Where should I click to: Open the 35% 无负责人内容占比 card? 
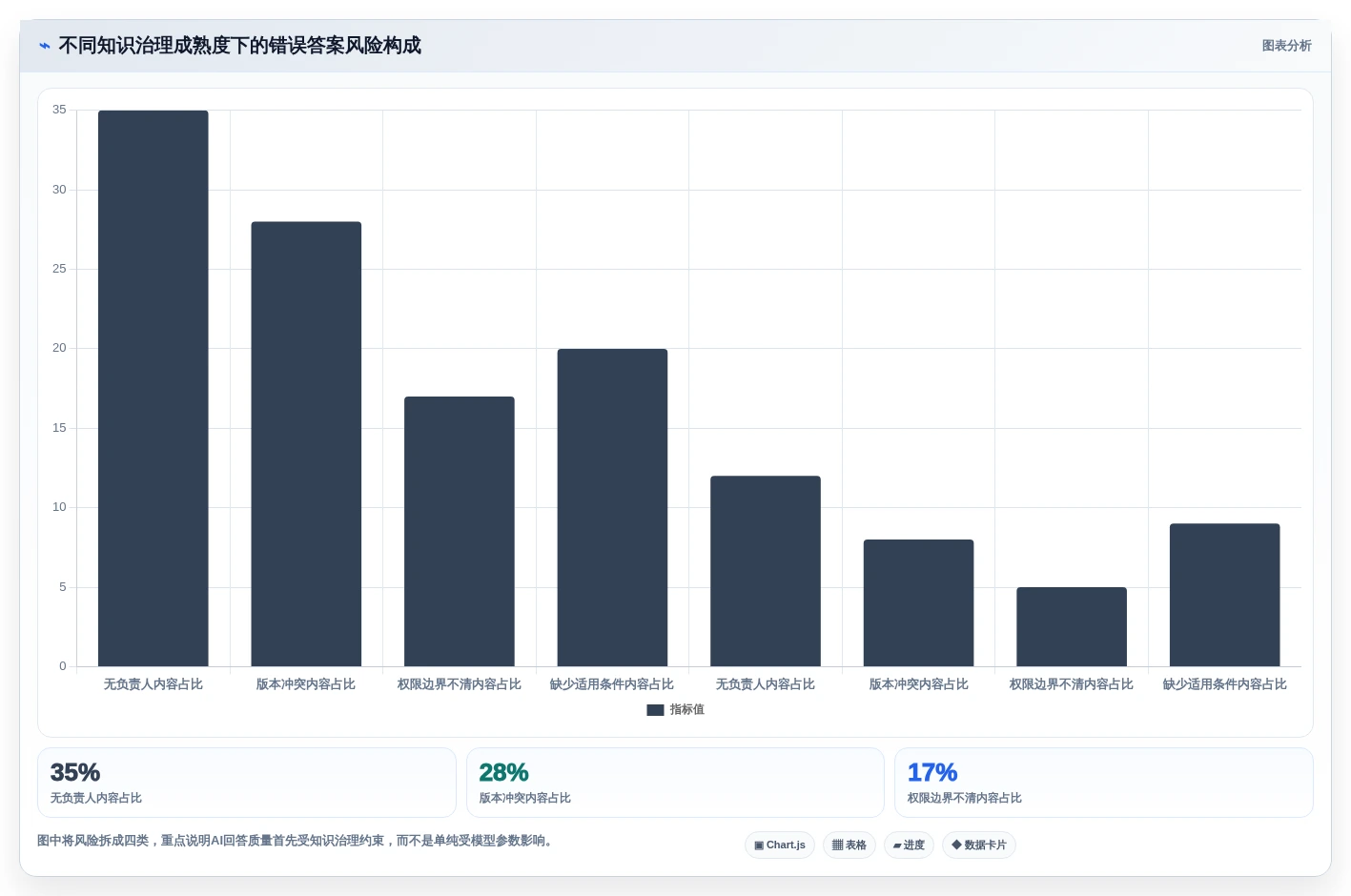point(247,783)
